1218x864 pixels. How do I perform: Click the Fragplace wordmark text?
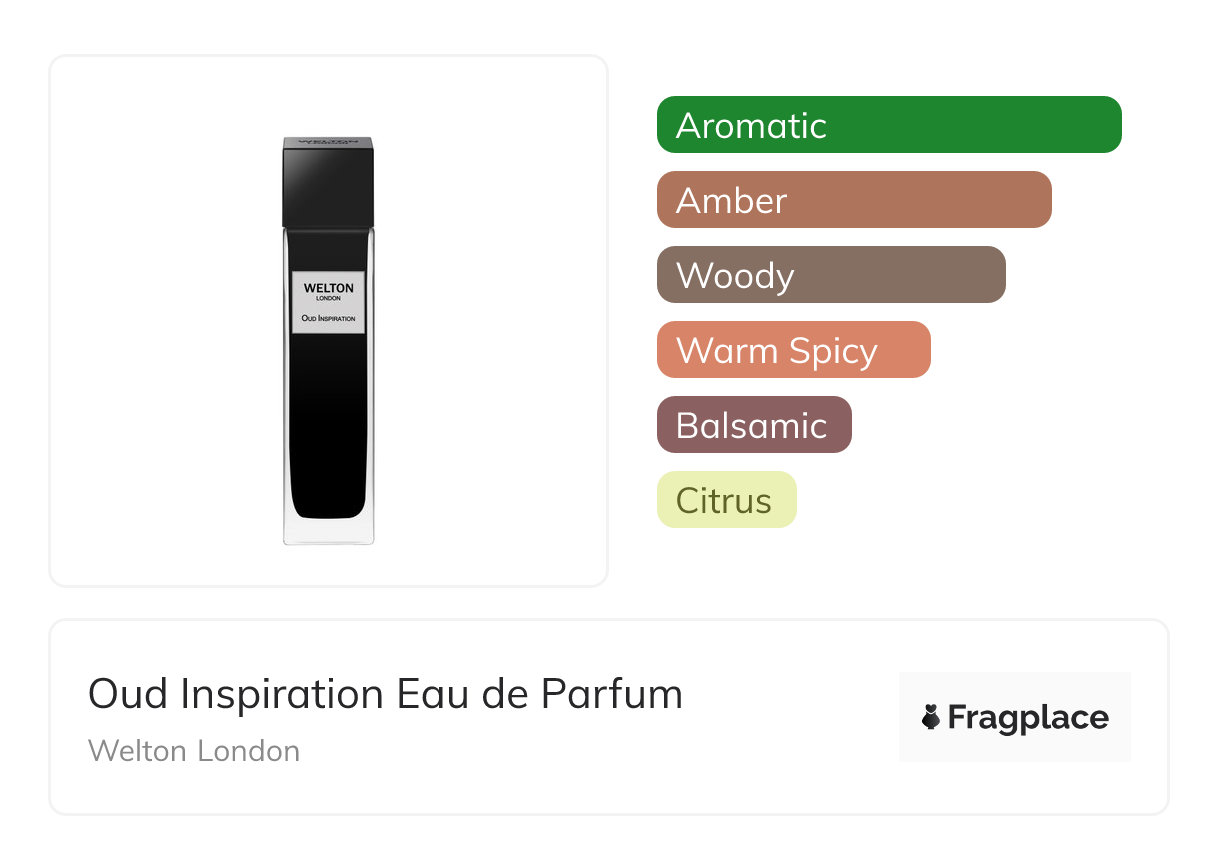coord(1027,718)
